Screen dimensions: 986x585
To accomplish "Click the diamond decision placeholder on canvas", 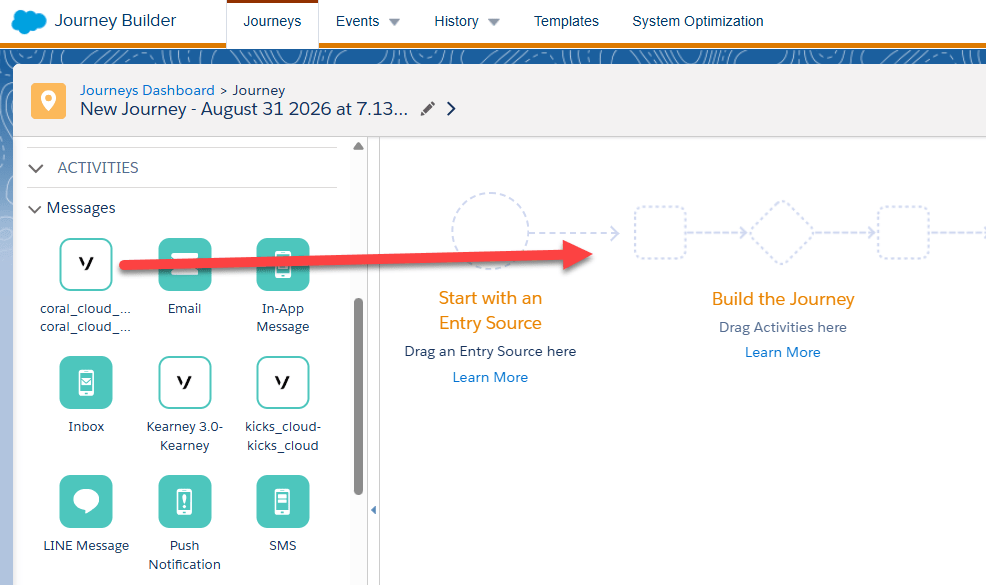I will pyautogui.click(x=782, y=232).
